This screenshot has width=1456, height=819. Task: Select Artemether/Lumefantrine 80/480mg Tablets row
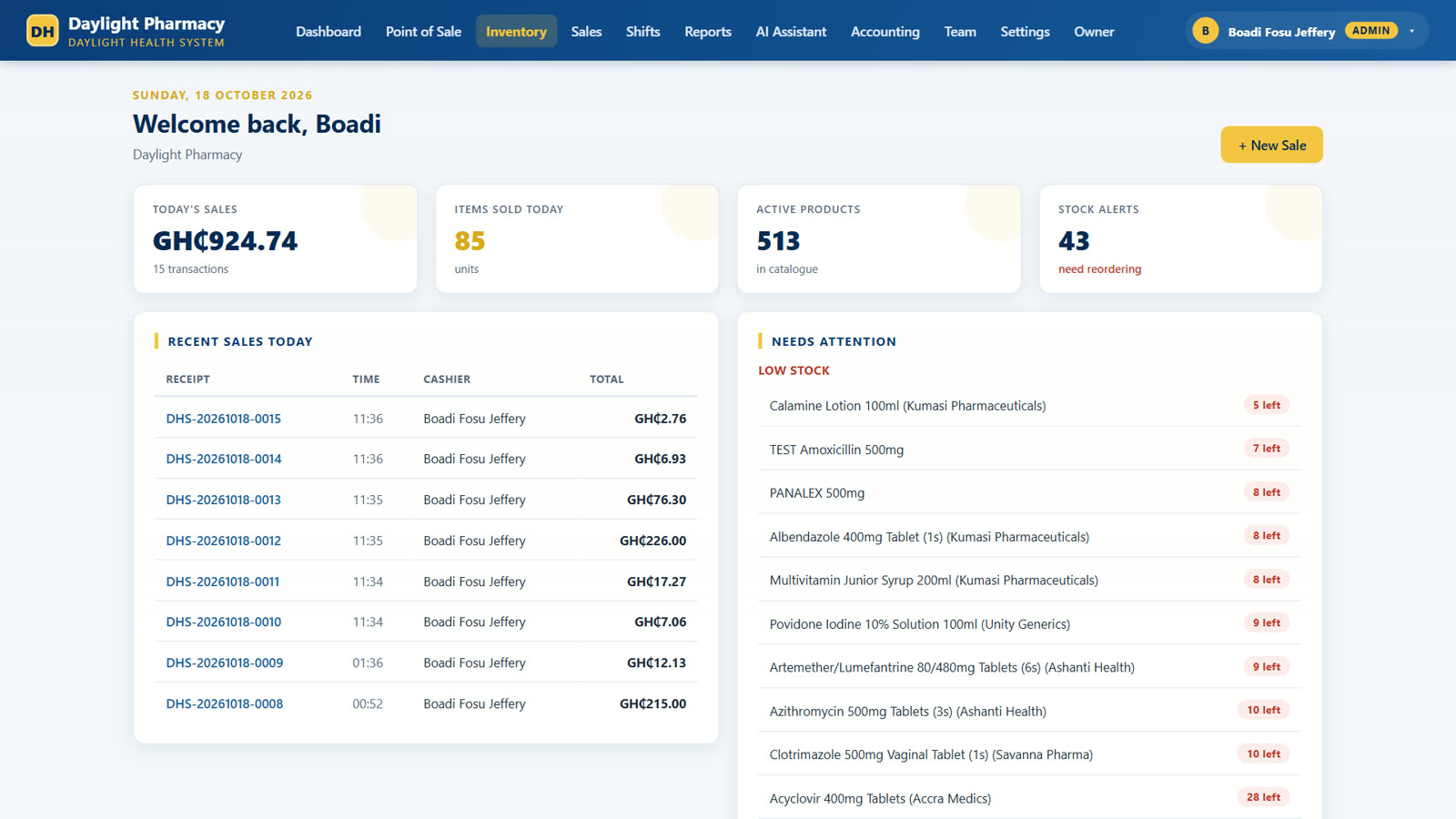click(1029, 667)
